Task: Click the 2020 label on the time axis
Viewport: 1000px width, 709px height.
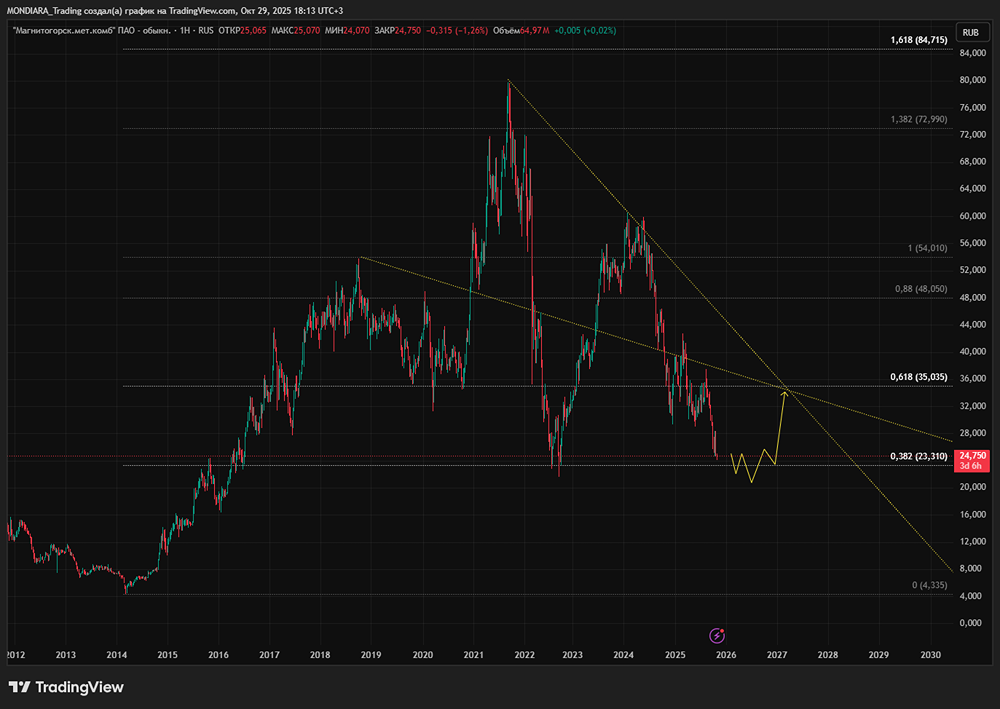Action: click(x=422, y=655)
